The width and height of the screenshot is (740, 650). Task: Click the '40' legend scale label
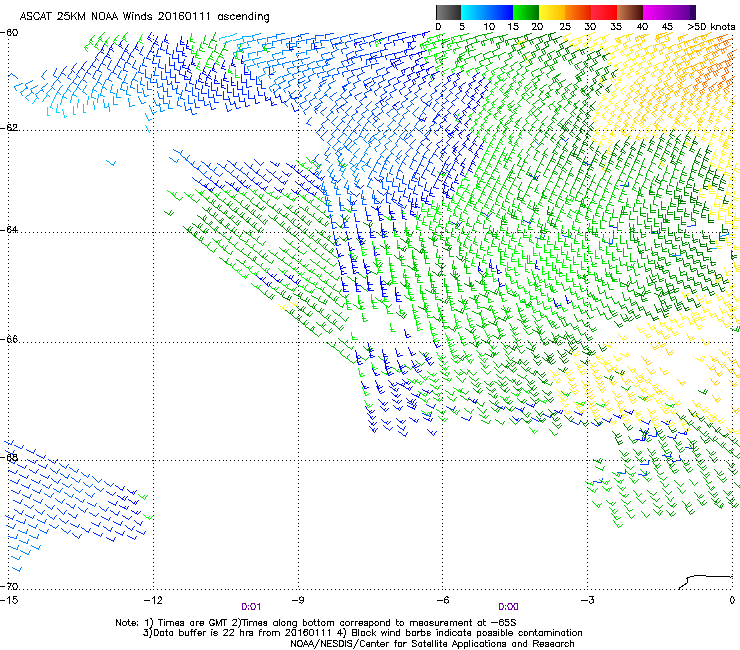click(642, 27)
